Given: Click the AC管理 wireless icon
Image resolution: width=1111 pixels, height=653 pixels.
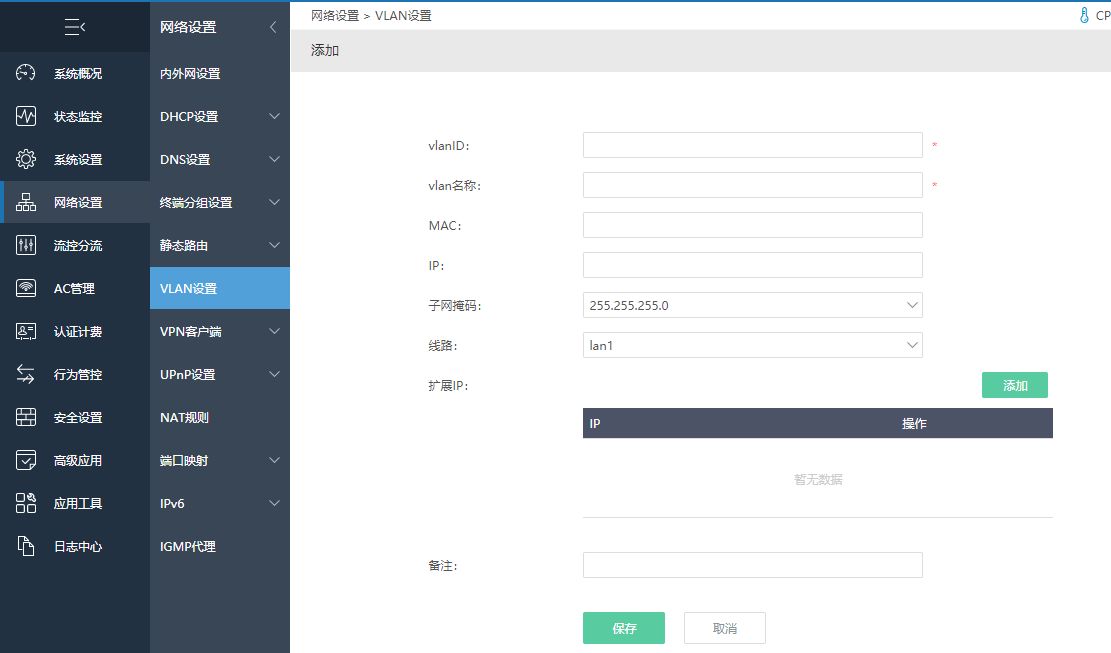Looking at the screenshot, I should (26, 288).
